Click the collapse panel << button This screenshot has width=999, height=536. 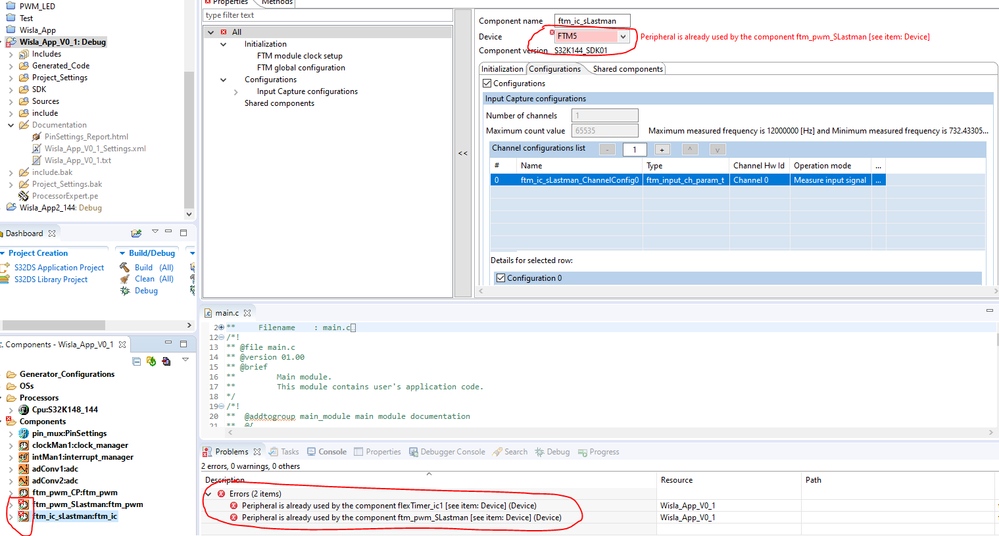463,153
